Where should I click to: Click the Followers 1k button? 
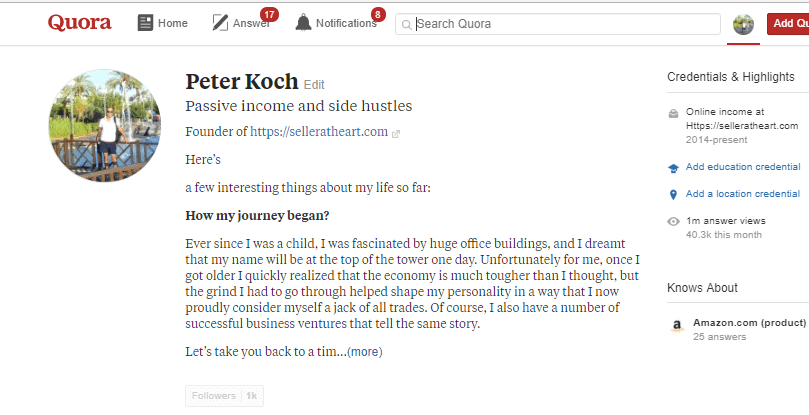(224, 396)
